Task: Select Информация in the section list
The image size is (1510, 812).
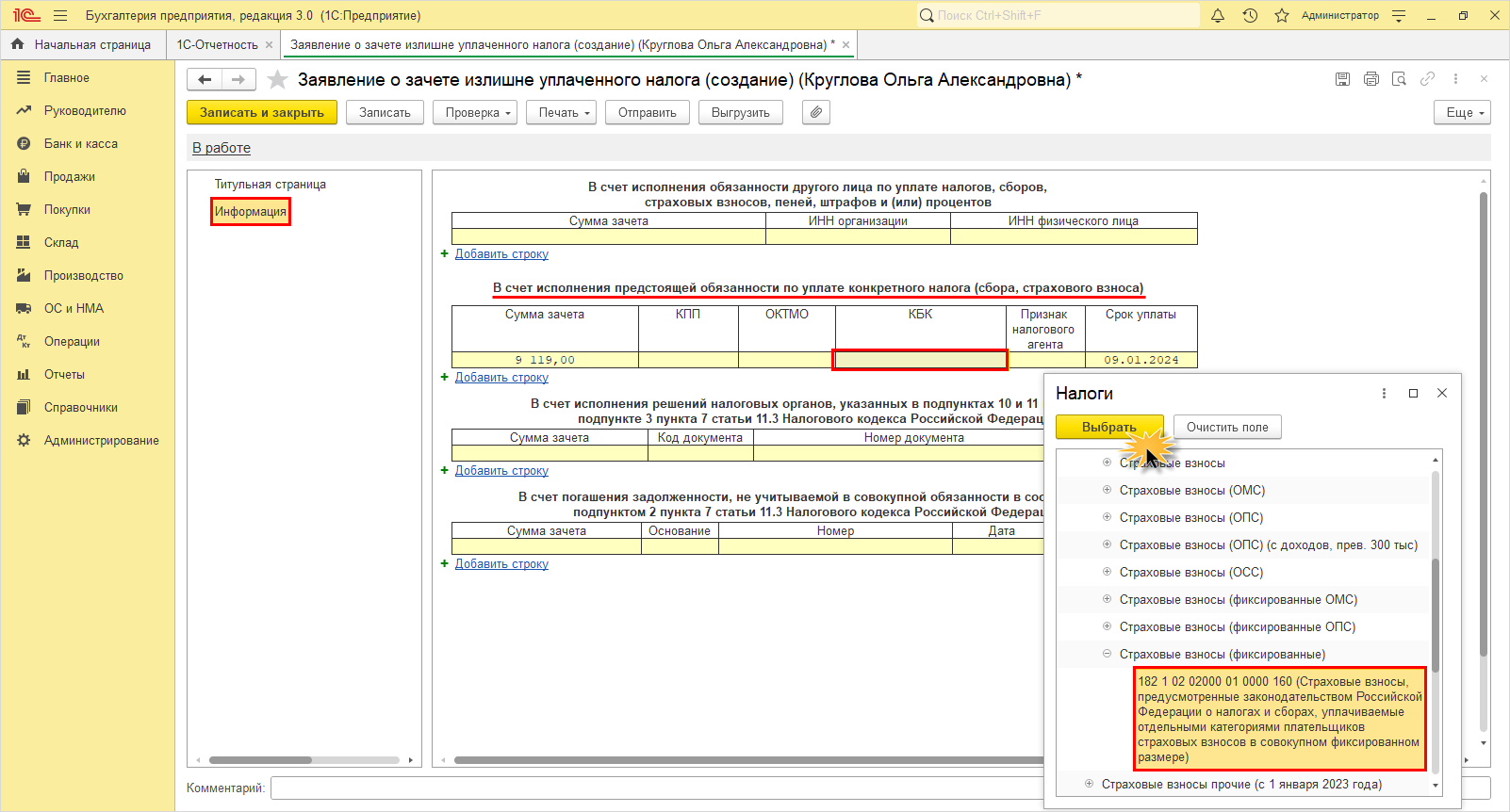Action: click(250, 211)
